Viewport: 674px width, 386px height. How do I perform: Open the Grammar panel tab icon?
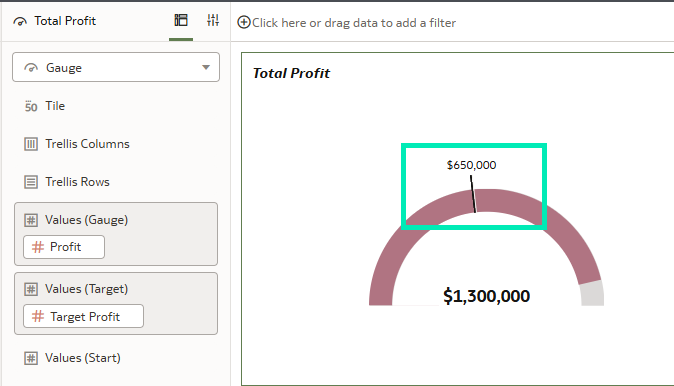point(181,20)
